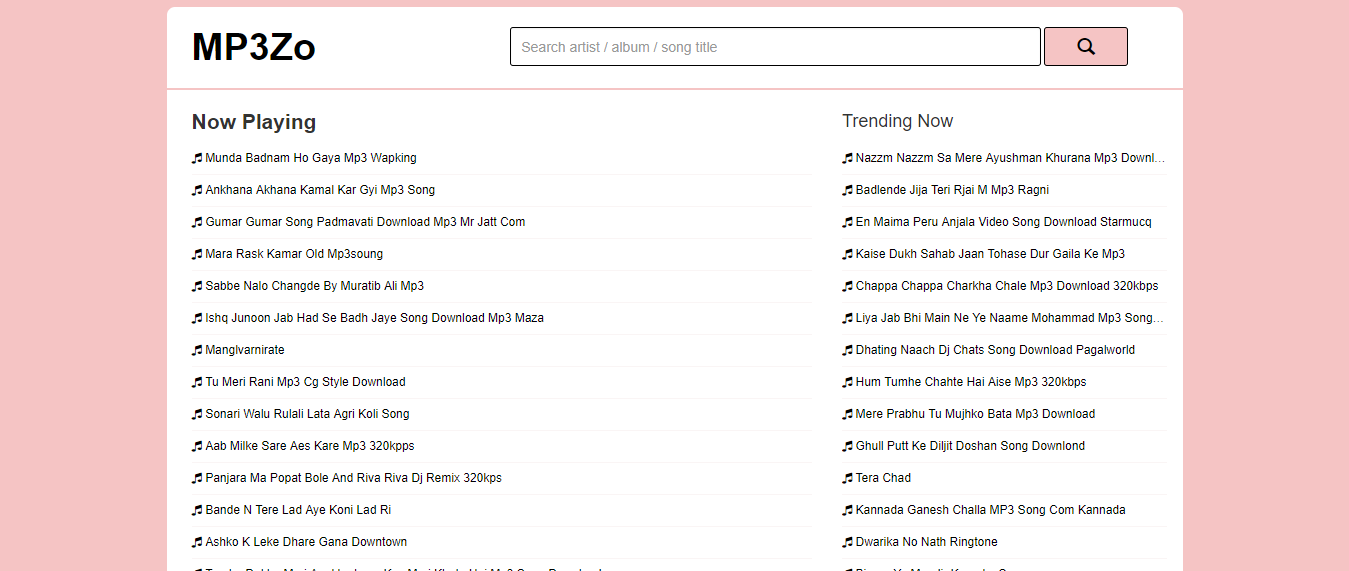The width and height of the screenshot is (1349, 571).
Task: Open Chappa Chappa Charkha Chale 320kbps link
Action: point(1006,286)
